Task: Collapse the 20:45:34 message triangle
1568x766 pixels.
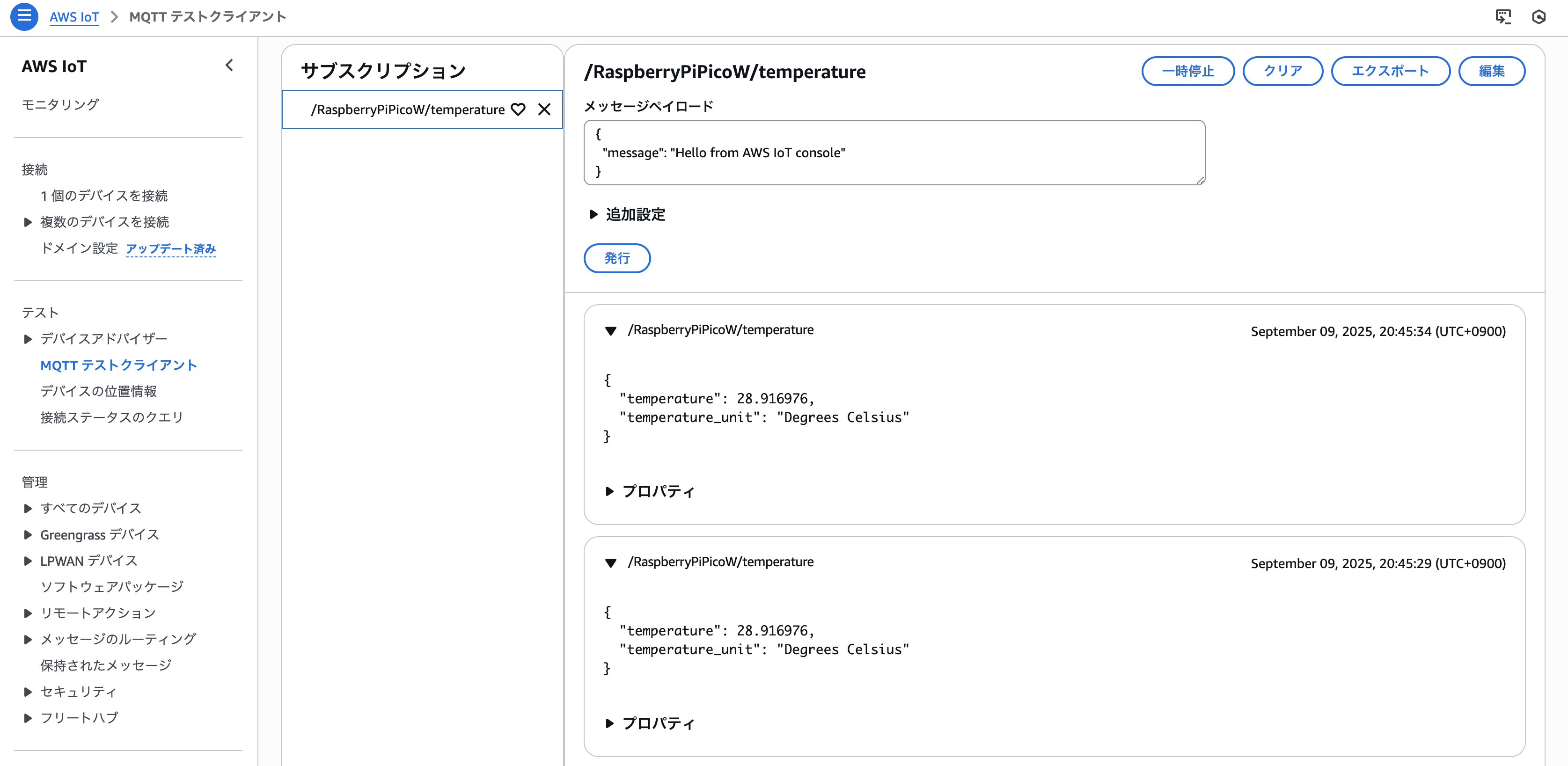Action: 610,331
